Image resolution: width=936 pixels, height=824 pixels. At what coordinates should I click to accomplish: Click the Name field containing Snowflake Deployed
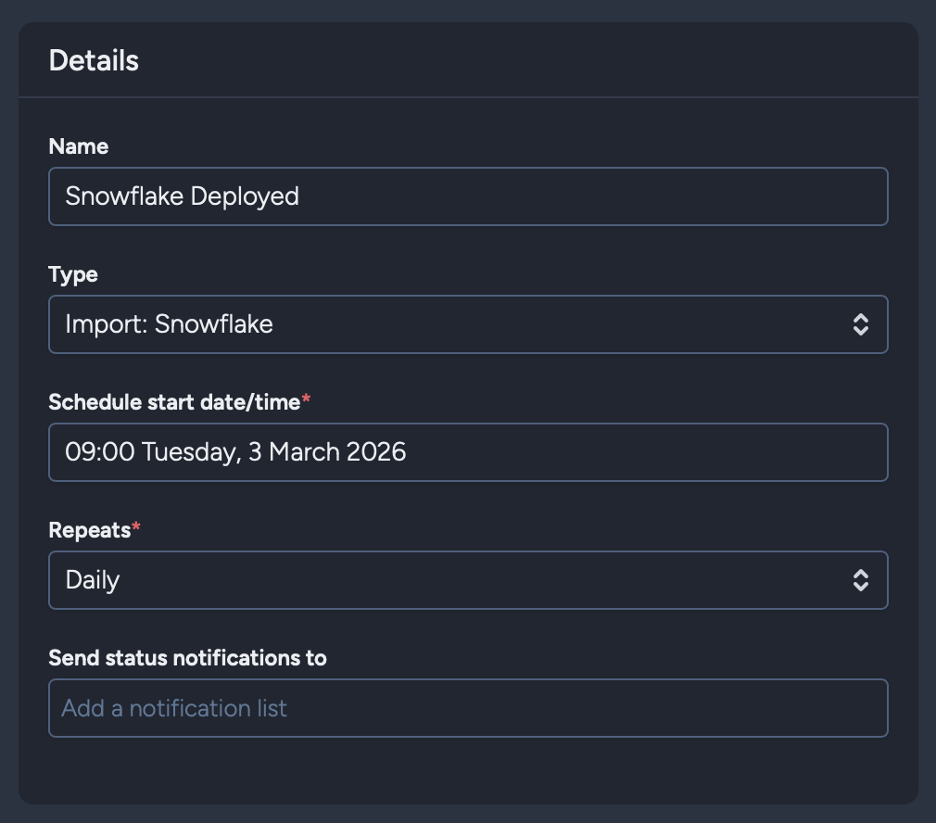point(467,196)
